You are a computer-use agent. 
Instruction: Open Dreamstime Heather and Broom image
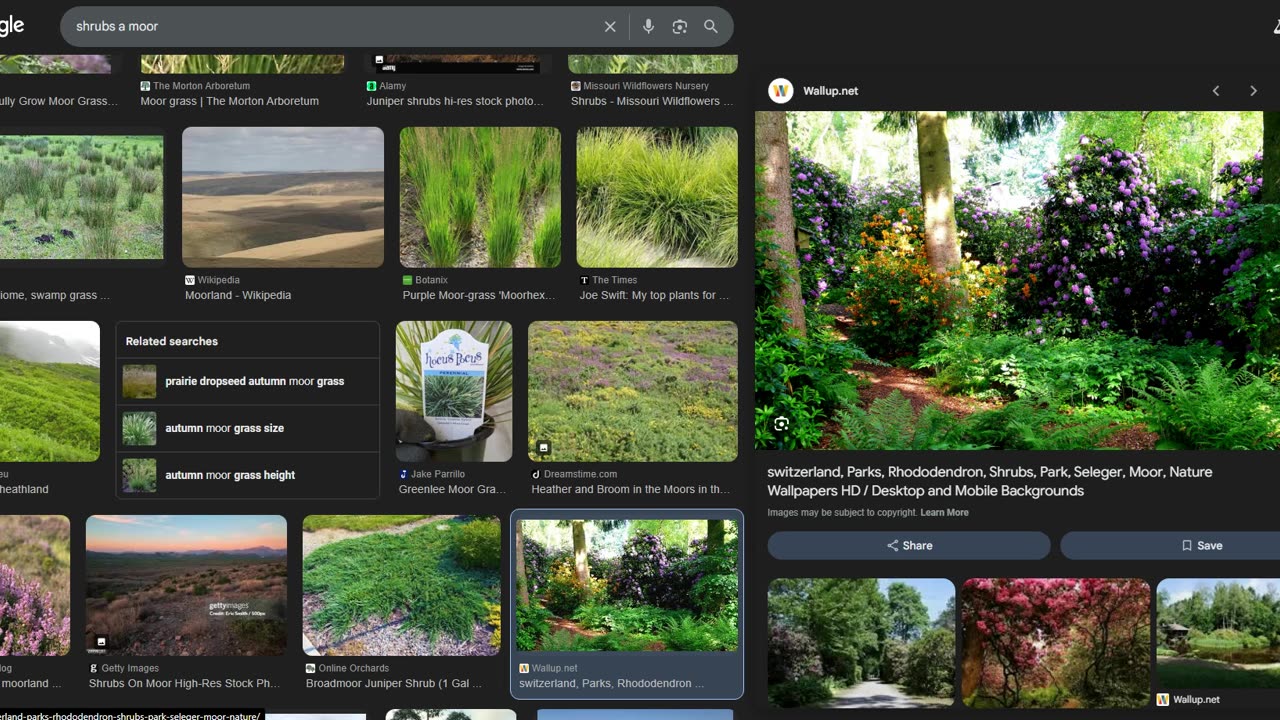(x=633, y=391)
